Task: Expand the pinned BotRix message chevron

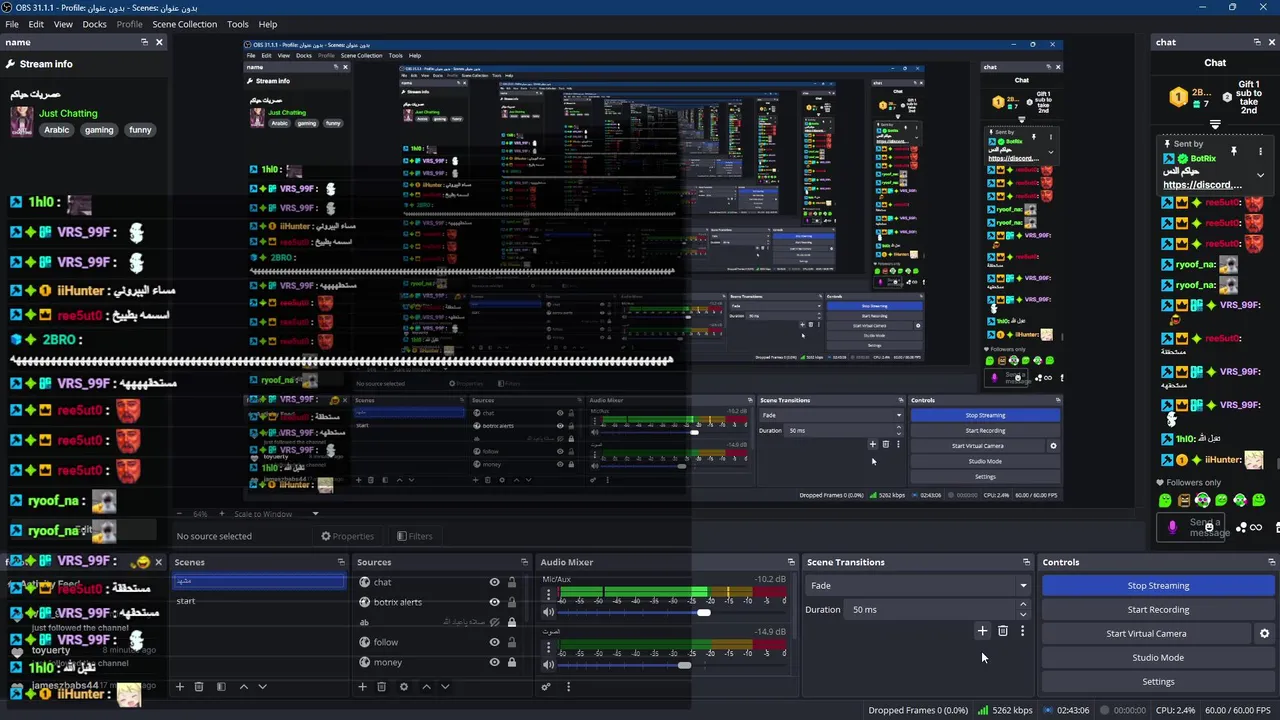Action: click(1260, 175)
